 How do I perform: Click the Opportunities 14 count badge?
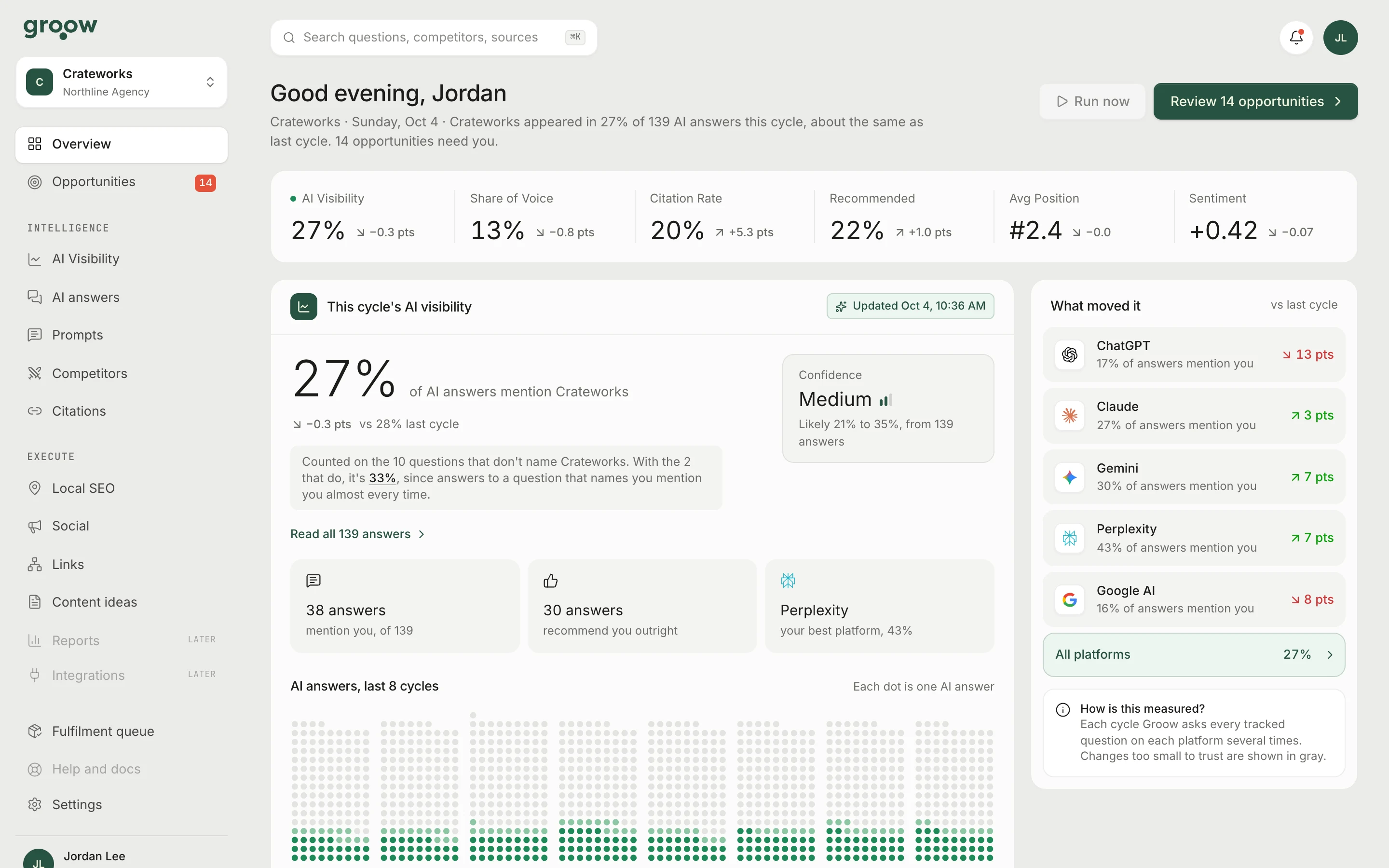point(205,183)
